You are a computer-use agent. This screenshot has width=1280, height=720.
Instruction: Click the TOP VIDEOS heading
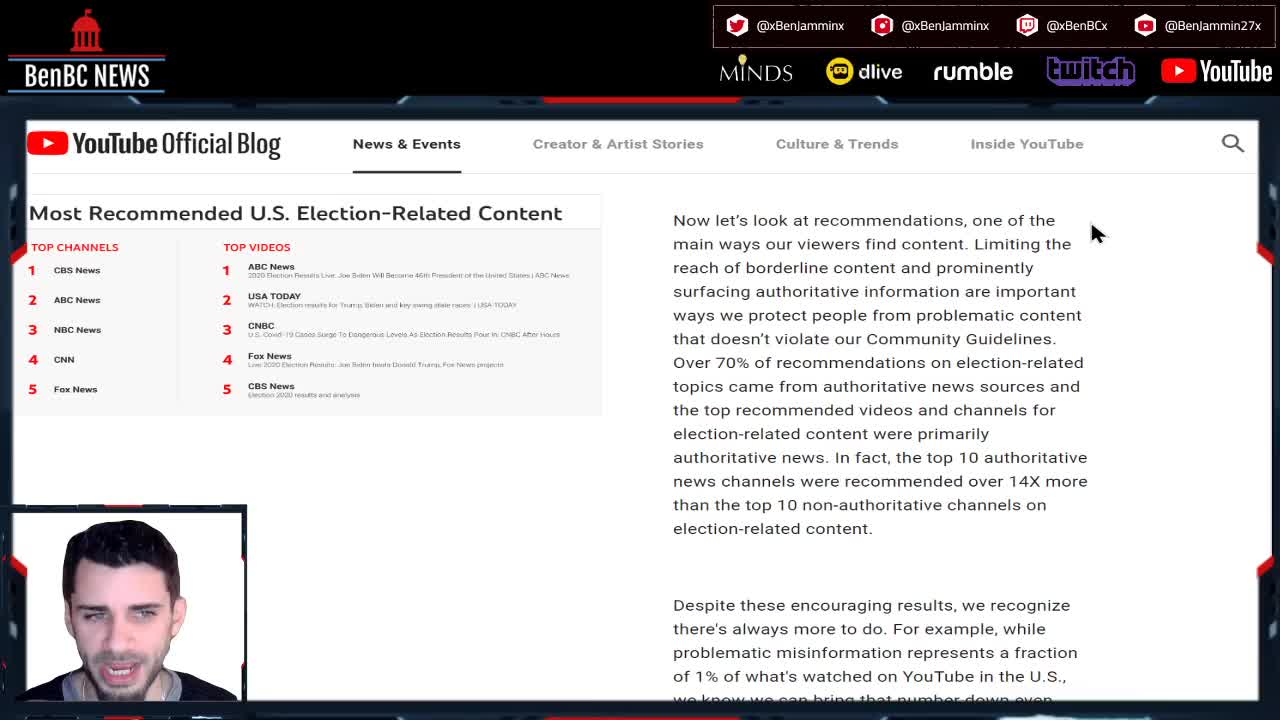pyautogui.click(x=257, y=247)
